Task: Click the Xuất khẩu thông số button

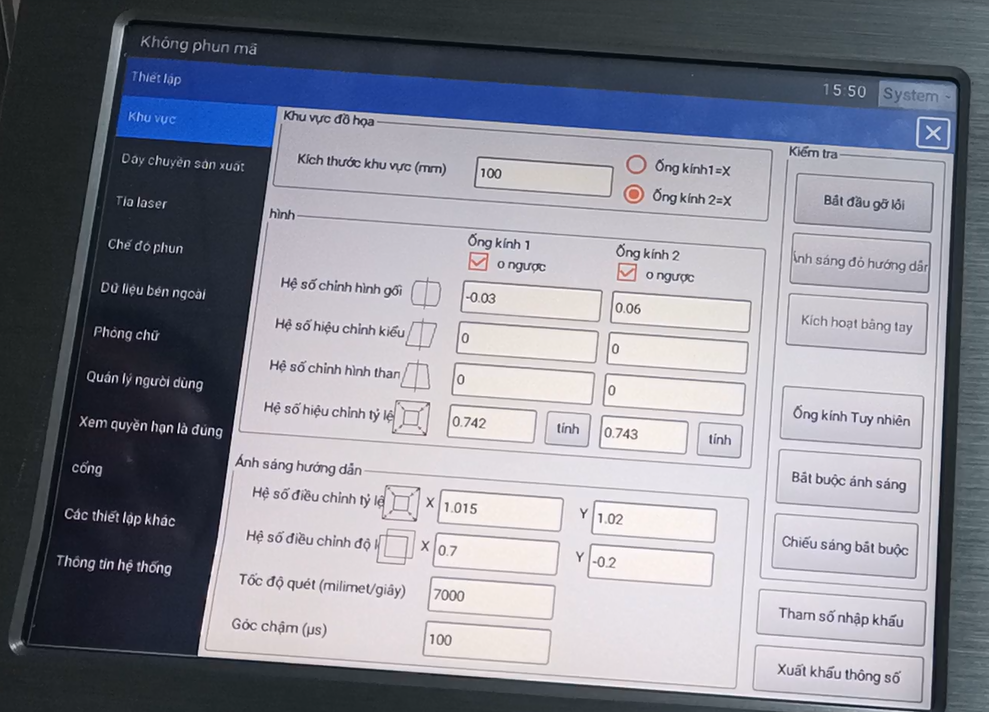Action: click(x=839, y=674)
